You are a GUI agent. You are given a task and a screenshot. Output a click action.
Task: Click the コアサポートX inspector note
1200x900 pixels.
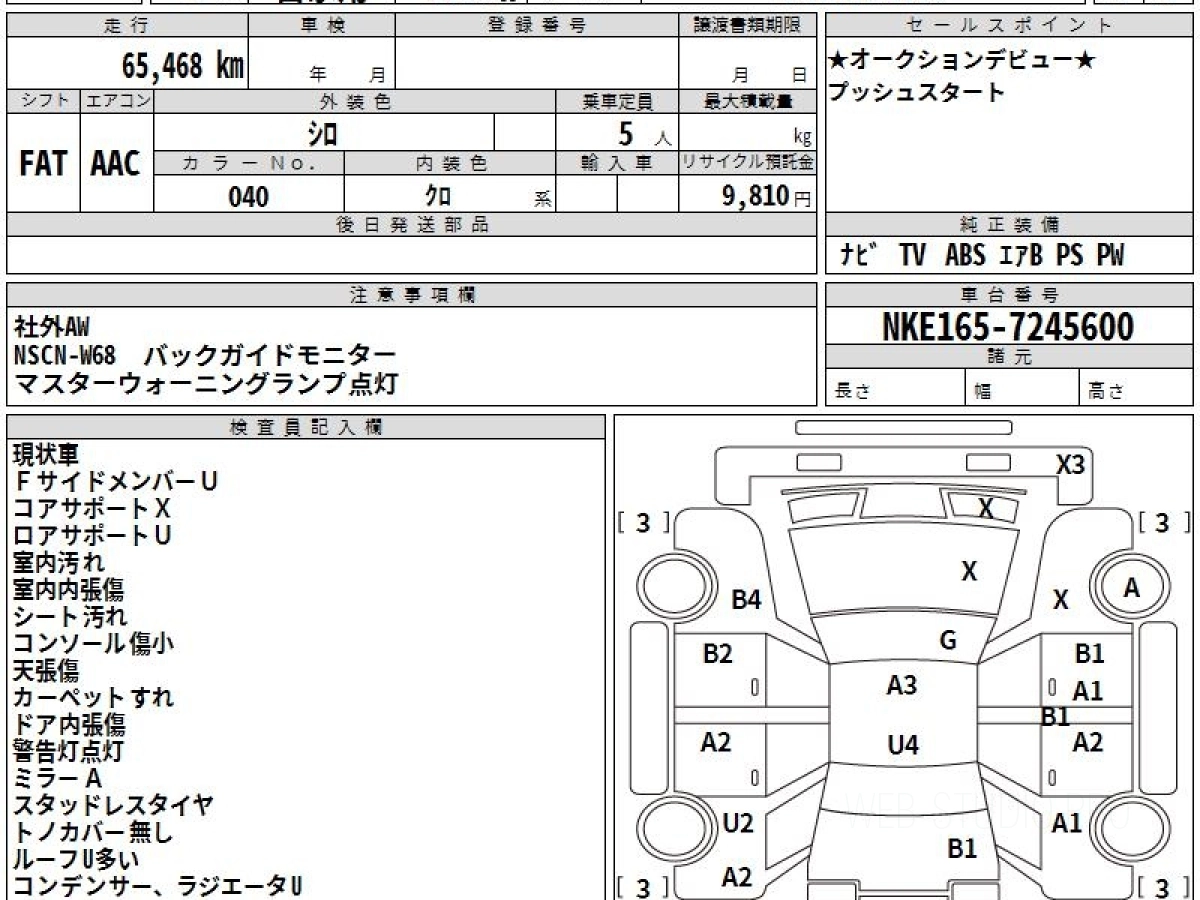point(93,508)
